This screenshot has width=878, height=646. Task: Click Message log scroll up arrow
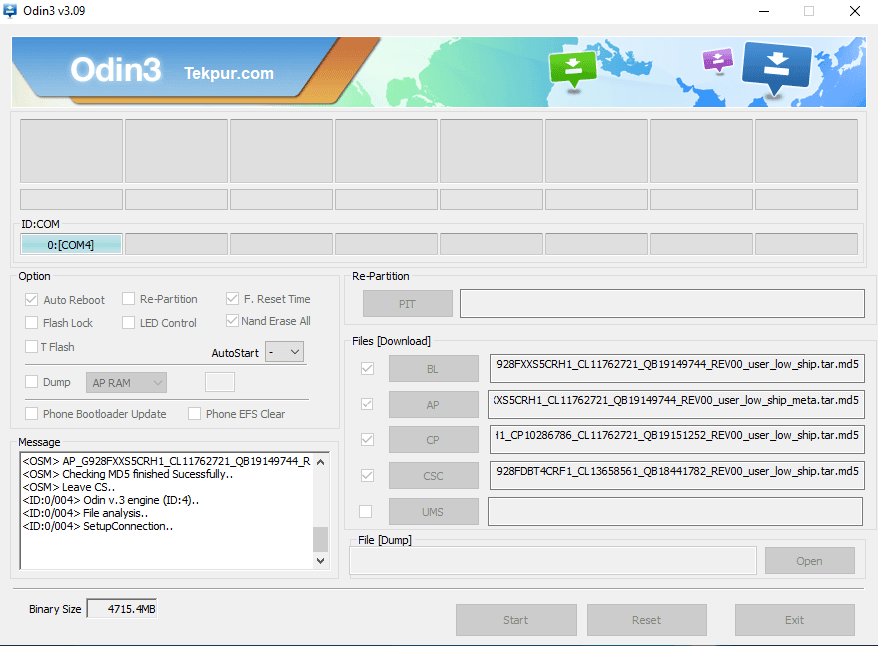(321, 462)
